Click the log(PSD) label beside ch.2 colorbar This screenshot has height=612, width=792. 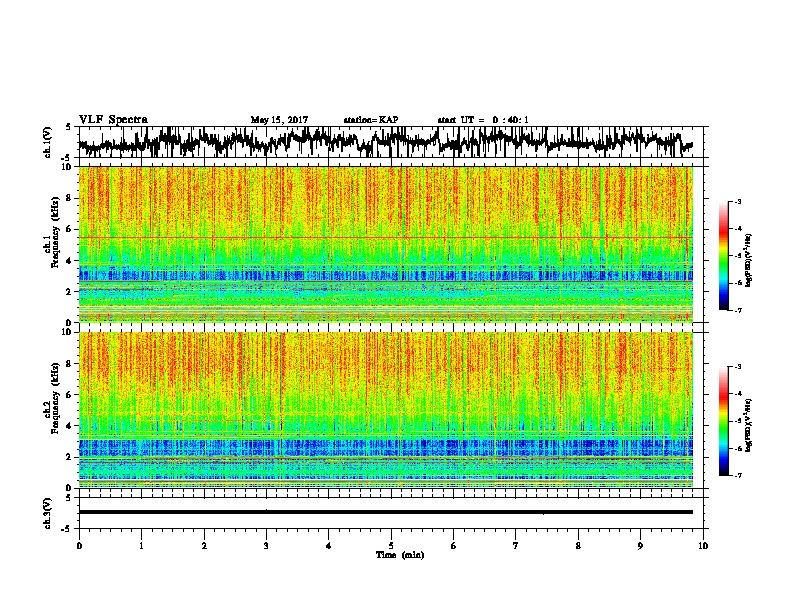748,425
